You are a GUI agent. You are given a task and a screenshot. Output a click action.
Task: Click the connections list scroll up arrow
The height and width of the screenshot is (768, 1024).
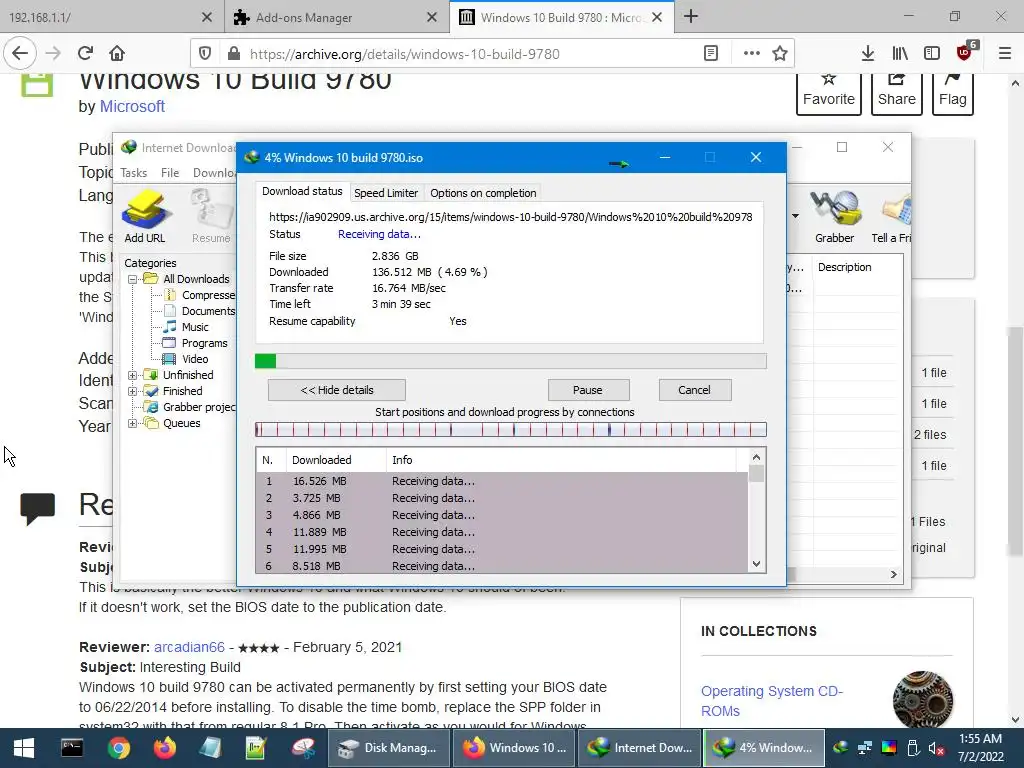756,458
